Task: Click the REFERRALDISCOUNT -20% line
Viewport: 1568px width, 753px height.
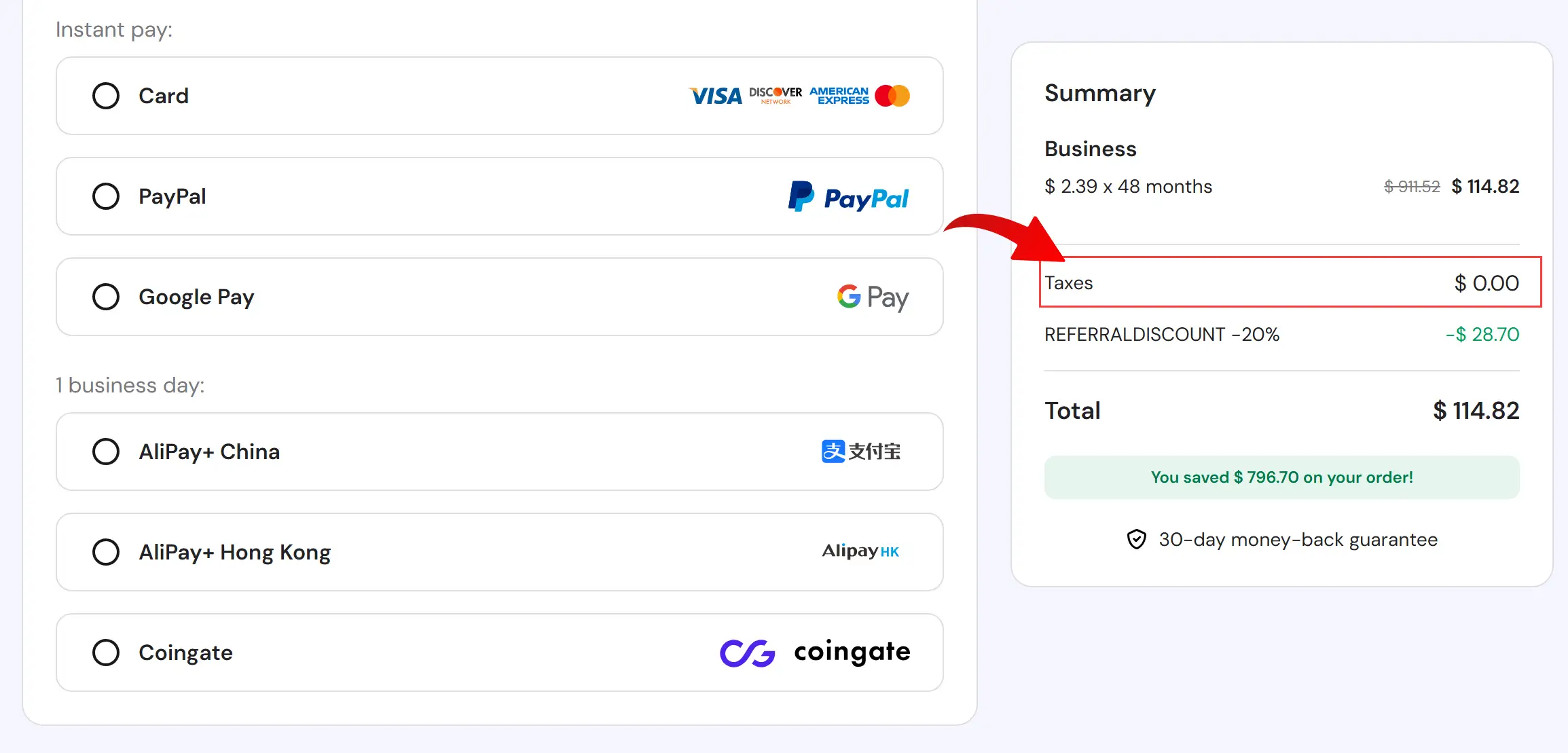Action: tap(1161, 334)
